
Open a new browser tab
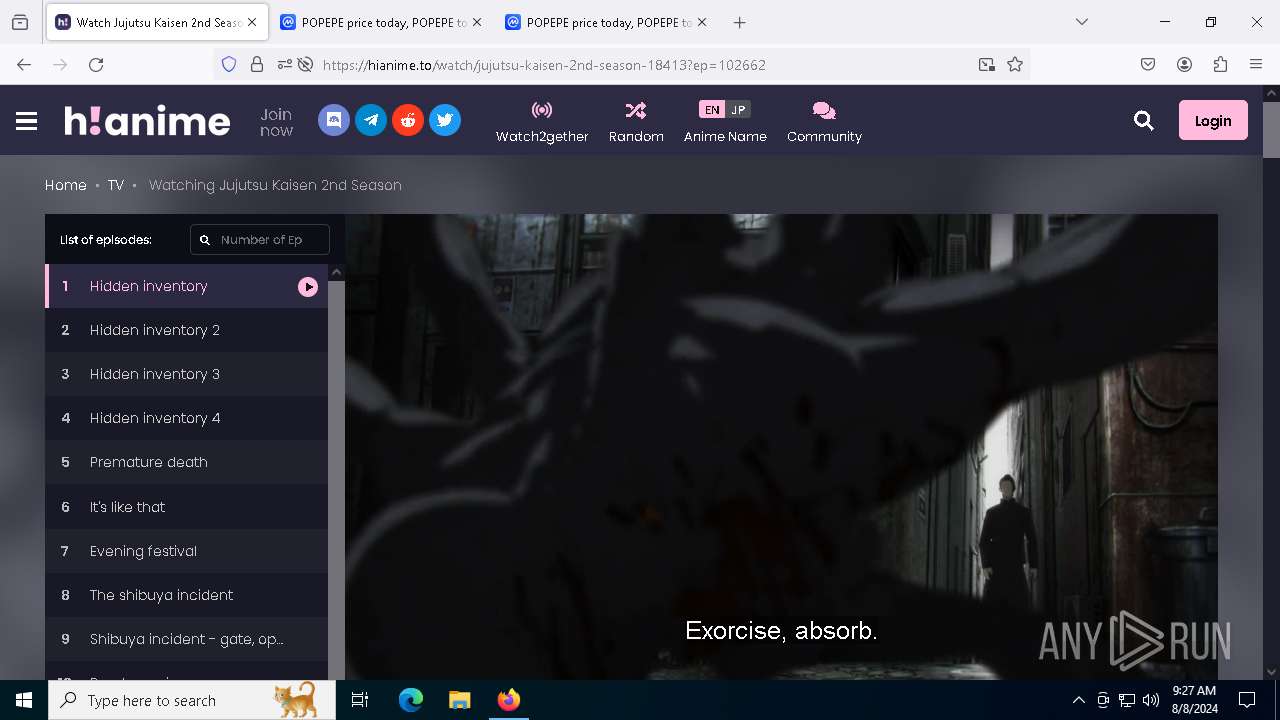click(739, 22)
